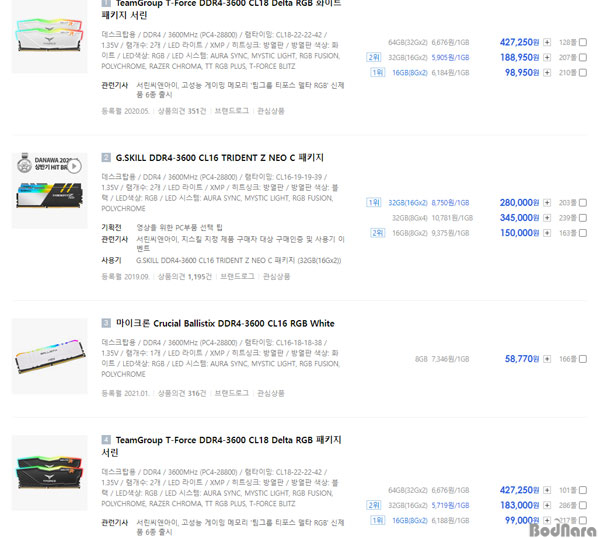Viewport: 600px width, 540px height.
Task: Play the G.SKILL Trident Z product video
Action: [74, 166]
